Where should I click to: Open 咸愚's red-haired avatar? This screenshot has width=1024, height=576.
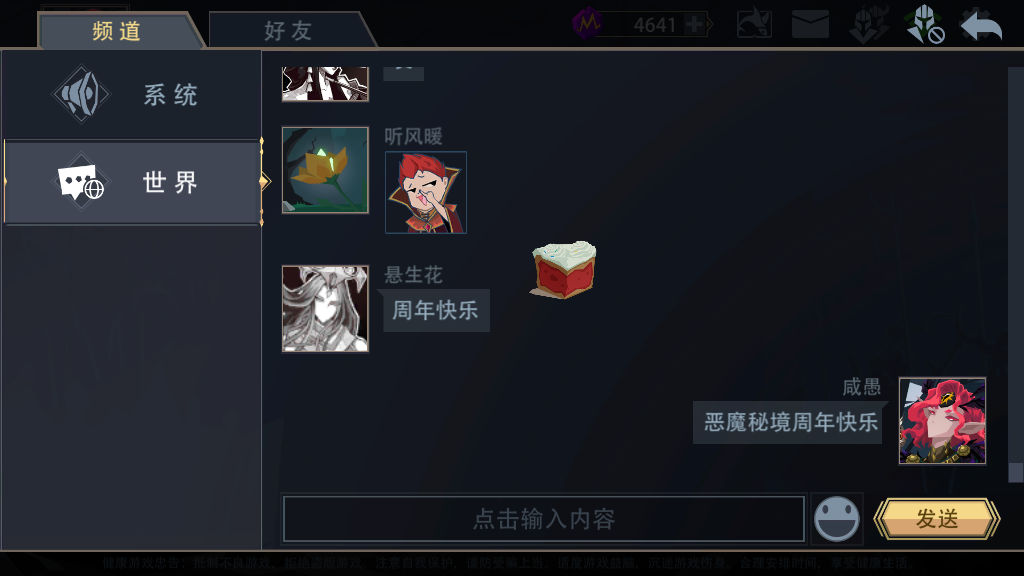[942, 421]
